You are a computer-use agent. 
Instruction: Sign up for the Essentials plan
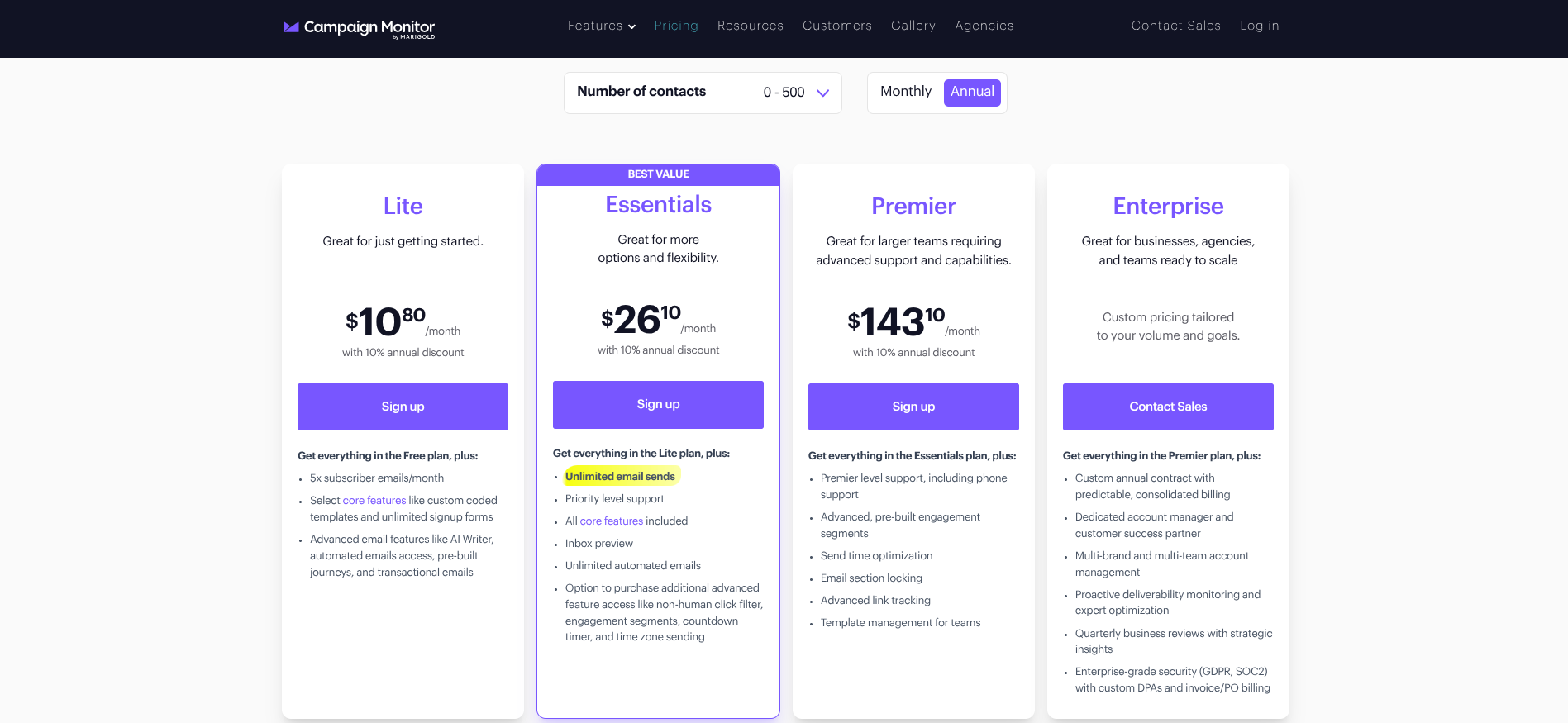click(x=658, y=404)
